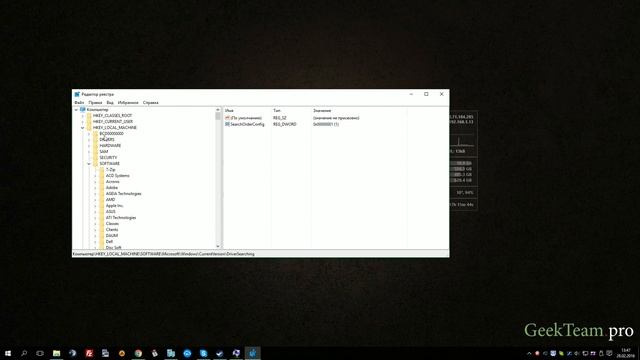Screen dimensions: 640x360
Task: Click the HKEY_CLASSES_ROOT folder icon
Action: (89, 116)
